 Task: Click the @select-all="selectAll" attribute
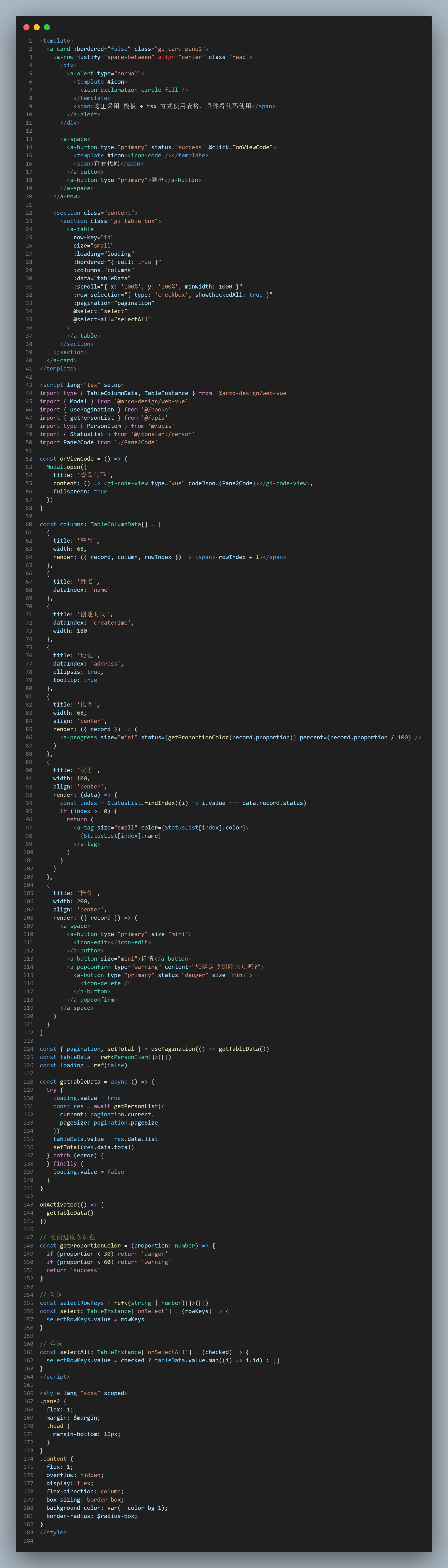[112, 320]
